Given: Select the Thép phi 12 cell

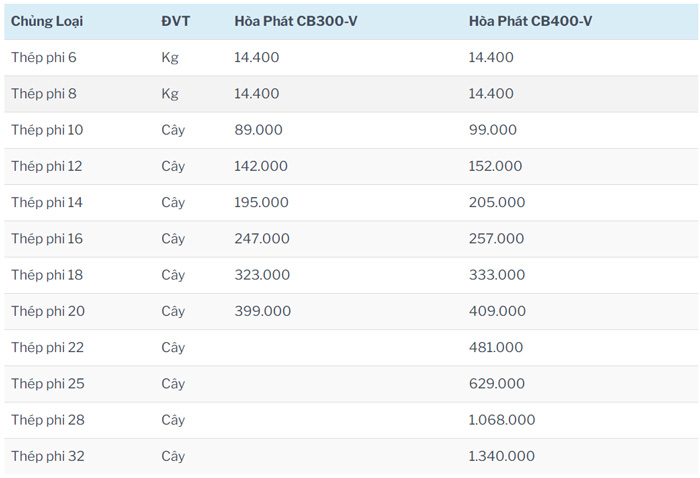Looking at the screenshot, I should (x=47, y=166).
